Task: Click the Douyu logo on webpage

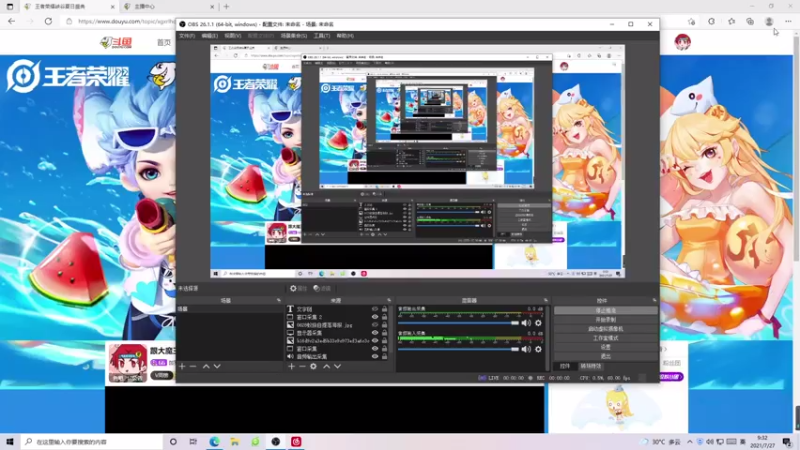Action: point(116,42)
